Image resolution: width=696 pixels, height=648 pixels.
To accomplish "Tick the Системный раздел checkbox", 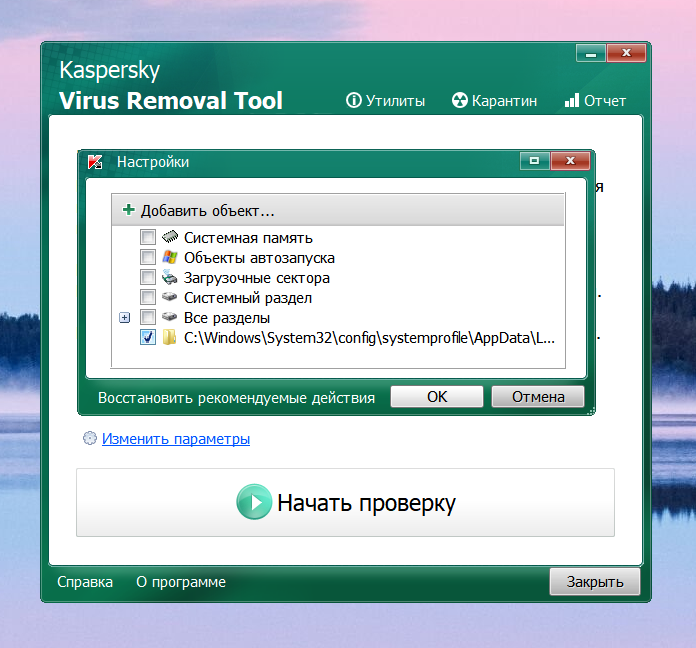I will (x=148, y=297).
